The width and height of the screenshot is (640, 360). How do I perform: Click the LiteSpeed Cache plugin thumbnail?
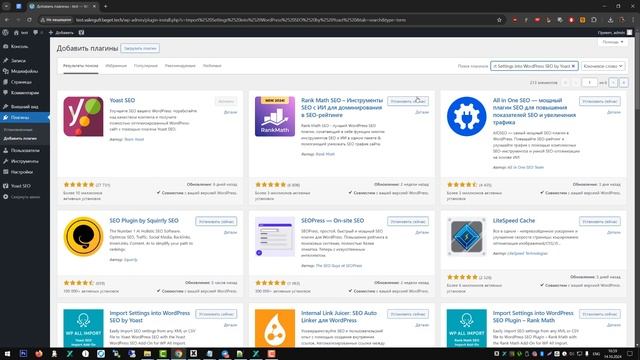coord(467,237)
